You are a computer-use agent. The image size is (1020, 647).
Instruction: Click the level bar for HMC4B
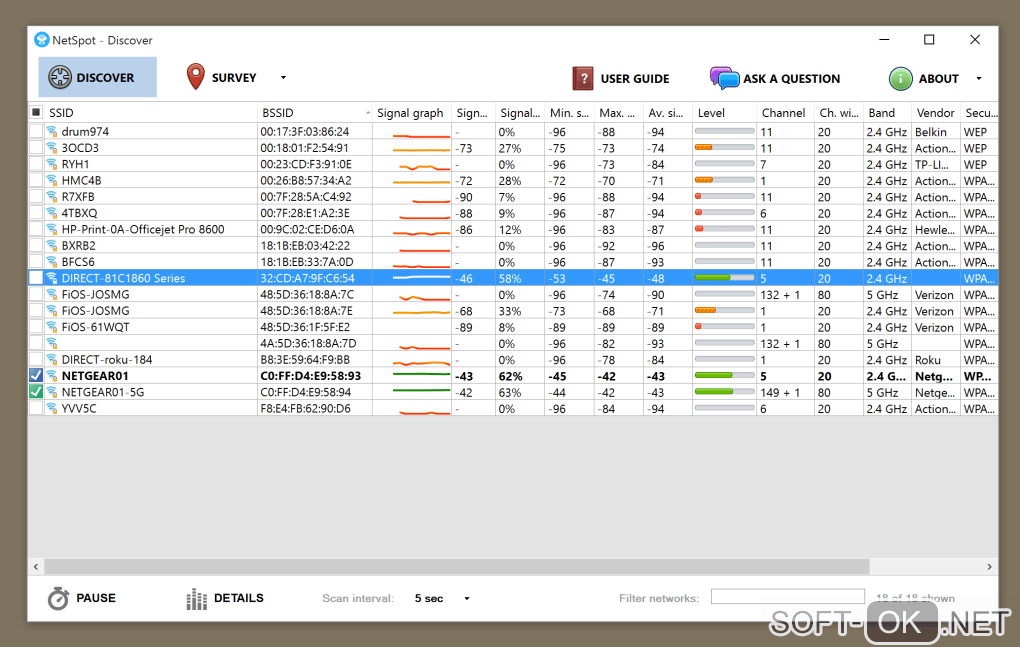click(x=724, y=180)
